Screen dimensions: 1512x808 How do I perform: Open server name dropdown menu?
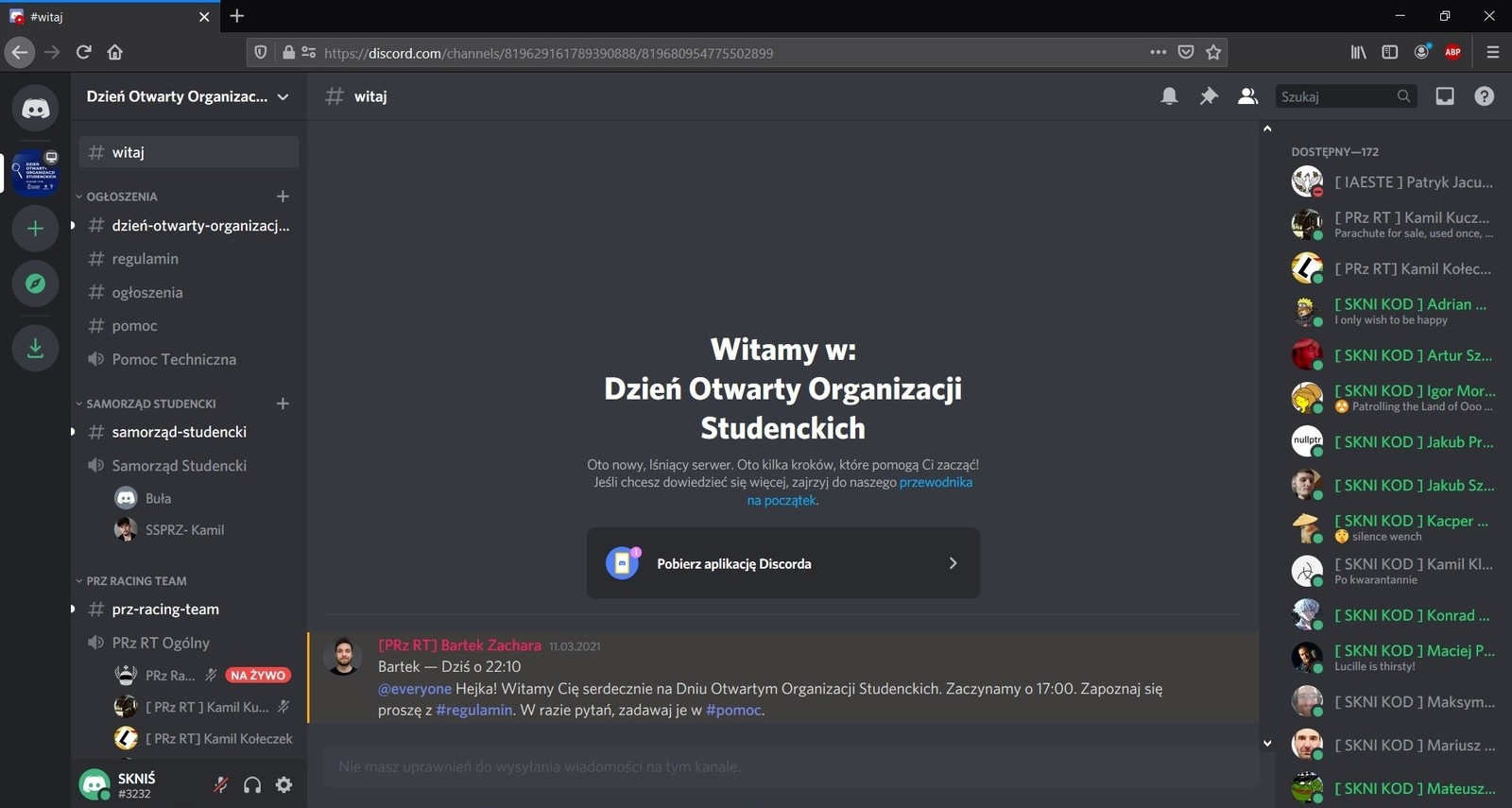click(188, 96)
